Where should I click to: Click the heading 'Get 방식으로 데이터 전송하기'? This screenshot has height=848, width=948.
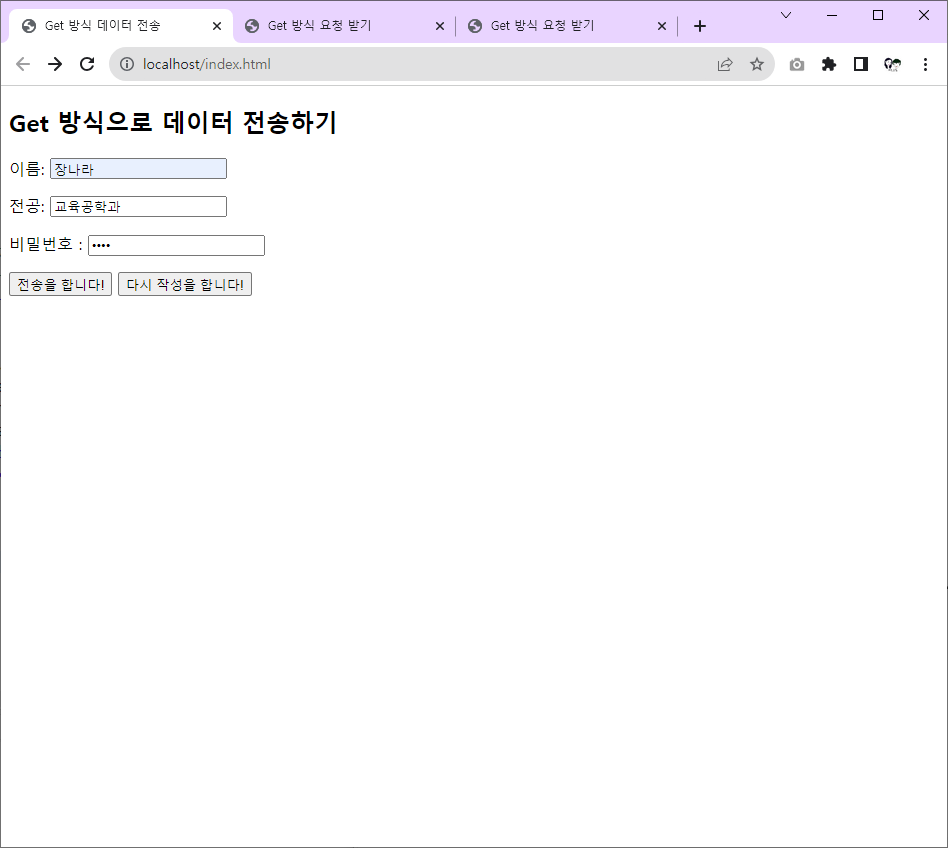(173, 123)
